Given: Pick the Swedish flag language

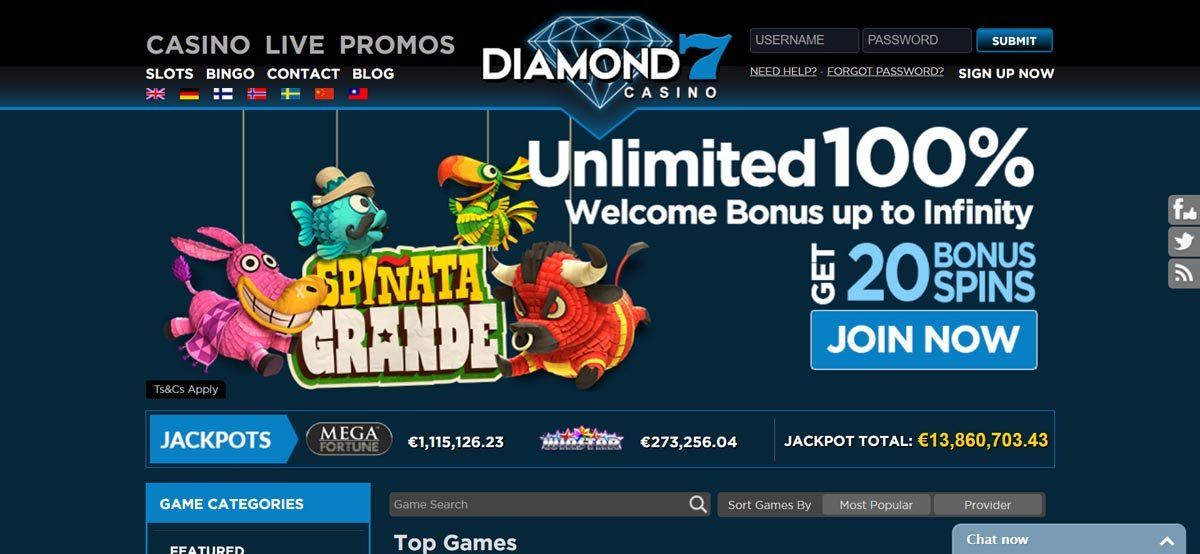Looking at the screenshot, I should [x=291, y=94].
